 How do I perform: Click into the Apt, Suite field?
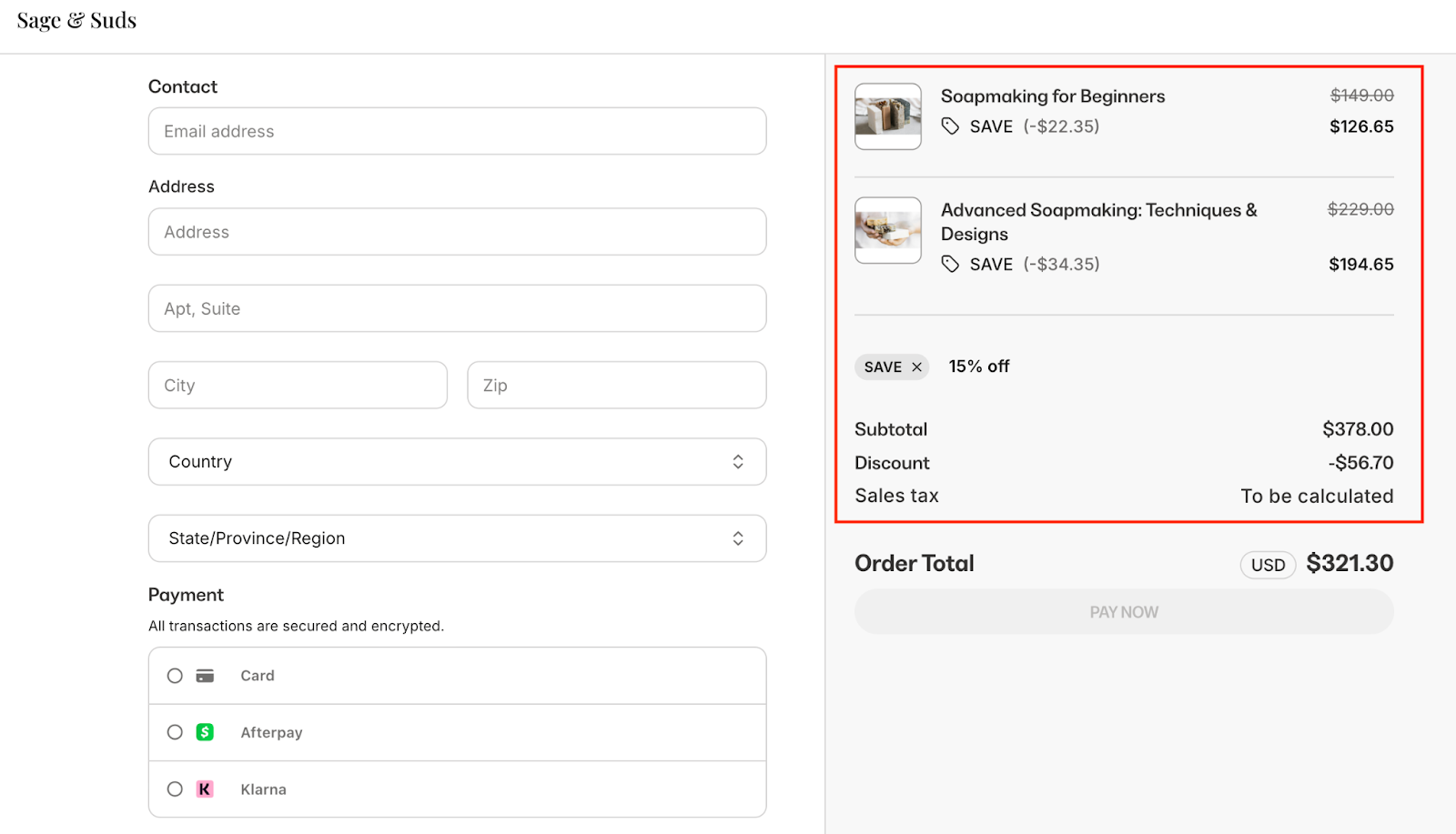457,308
